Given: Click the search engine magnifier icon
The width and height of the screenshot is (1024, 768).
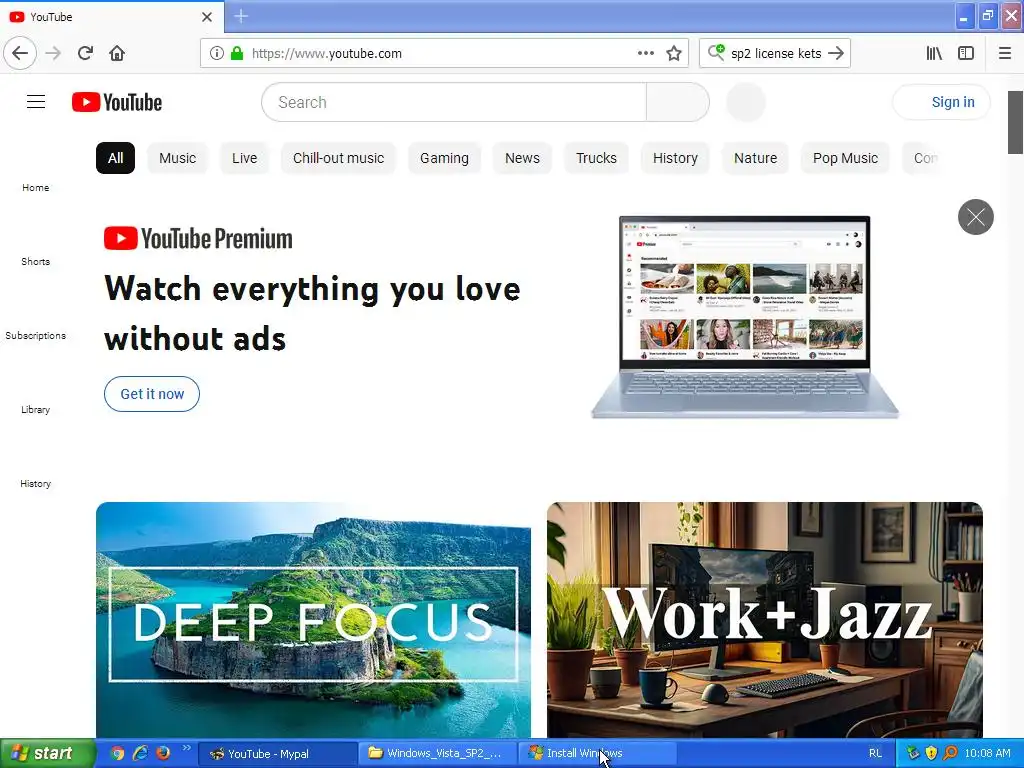Looking at the screenshot, I should pos(716,52).
